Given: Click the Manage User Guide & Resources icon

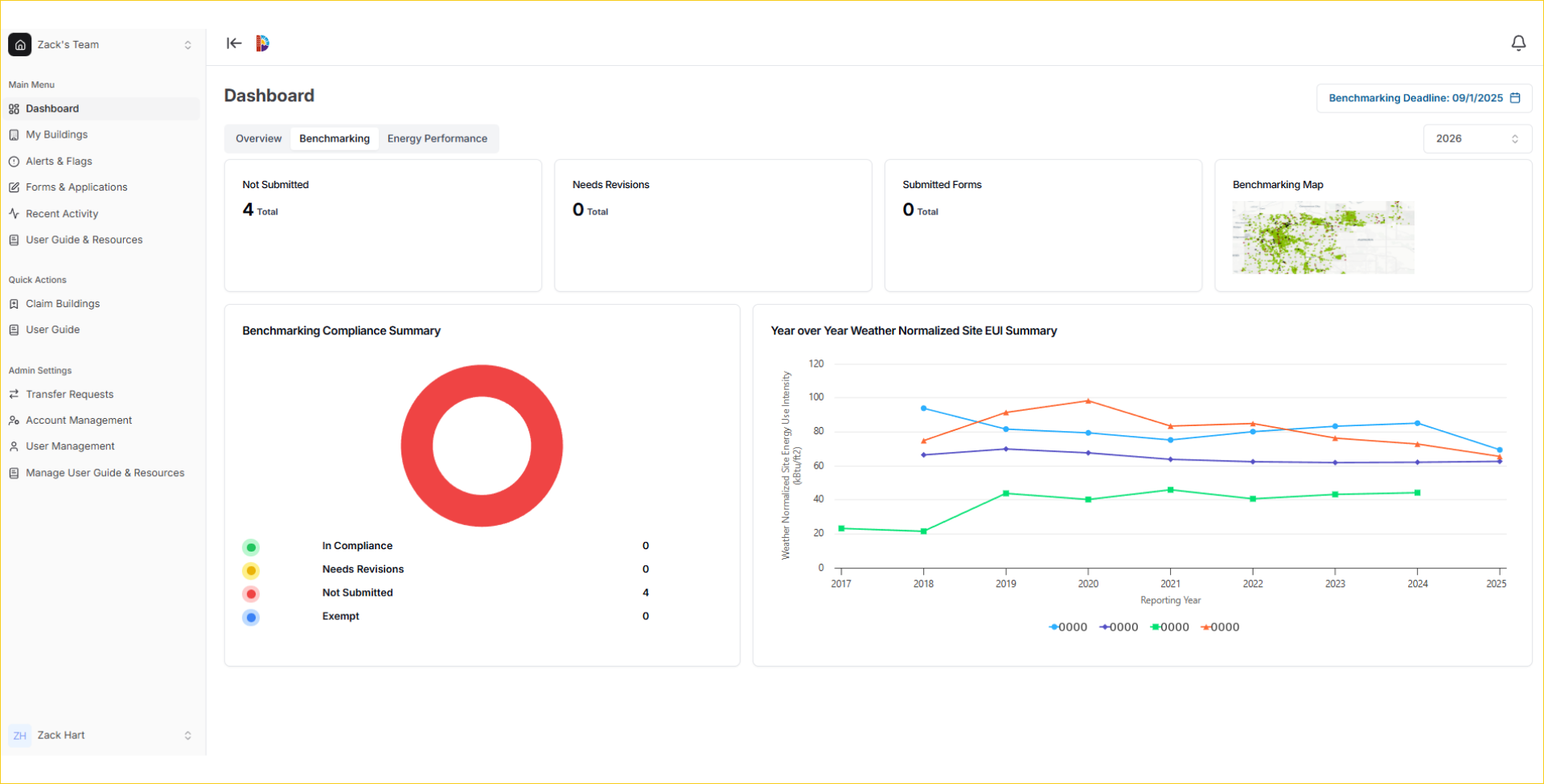Looking at the screenshot, I should click(x=14, y=473).
